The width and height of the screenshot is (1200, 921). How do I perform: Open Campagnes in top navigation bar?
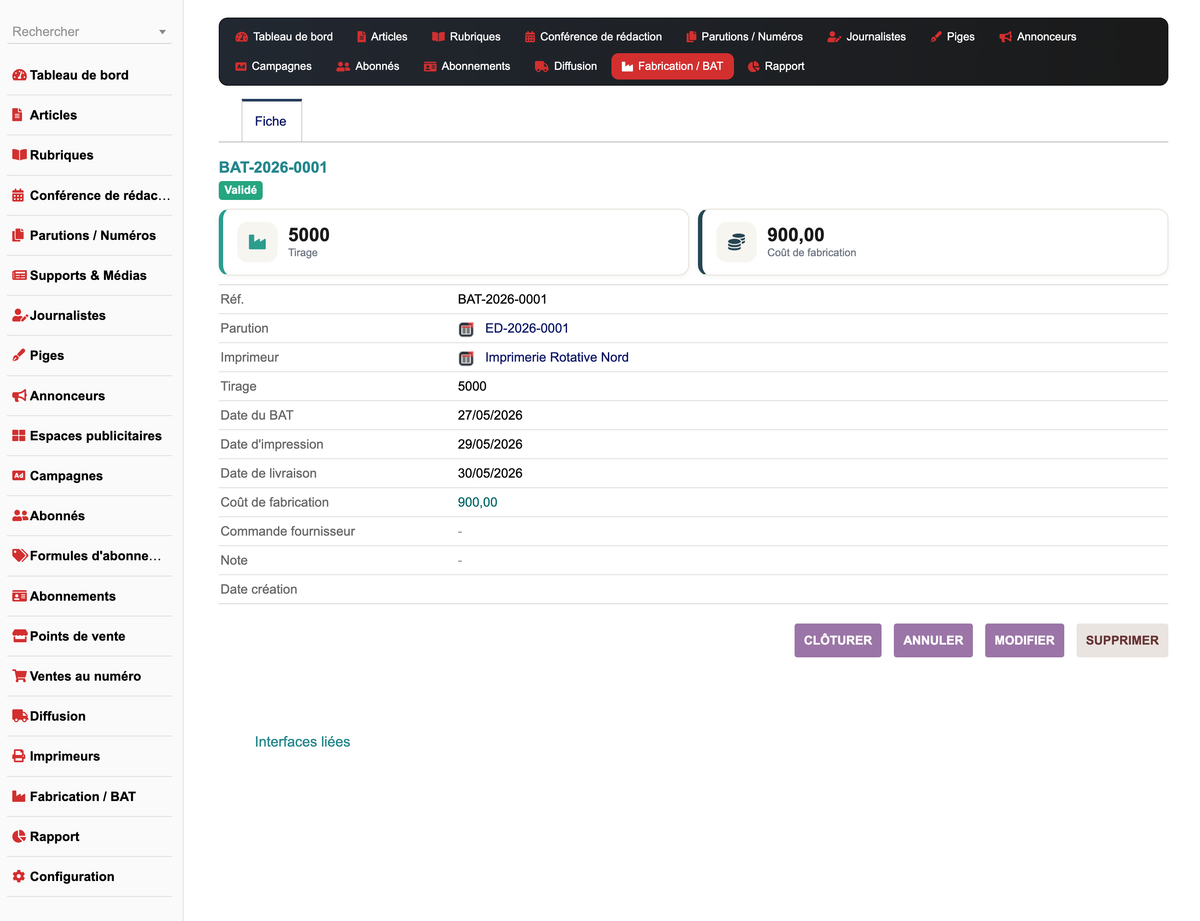tap(273, 66)
